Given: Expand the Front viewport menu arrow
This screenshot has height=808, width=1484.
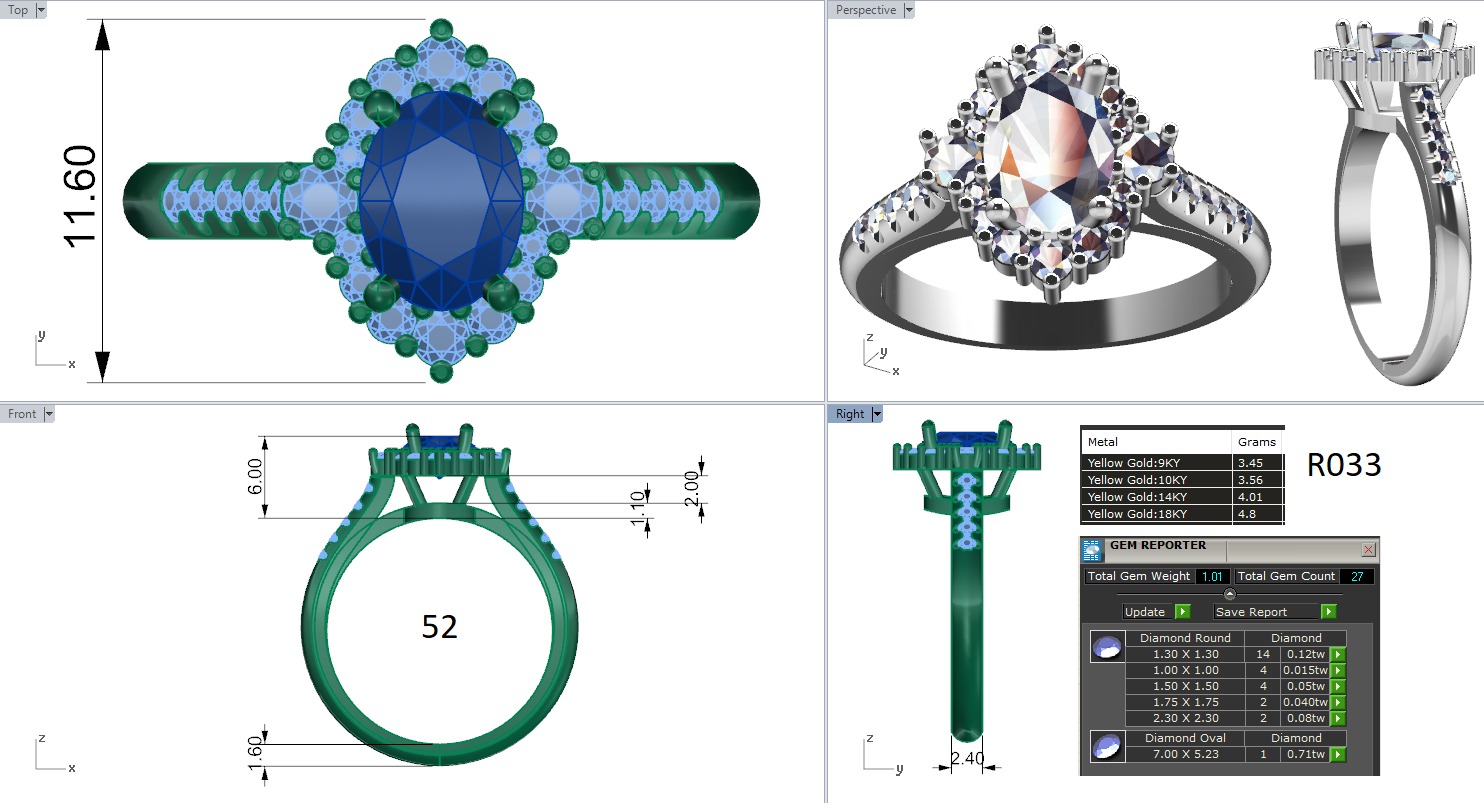Looking at the screenshot, I should [49, 414].
